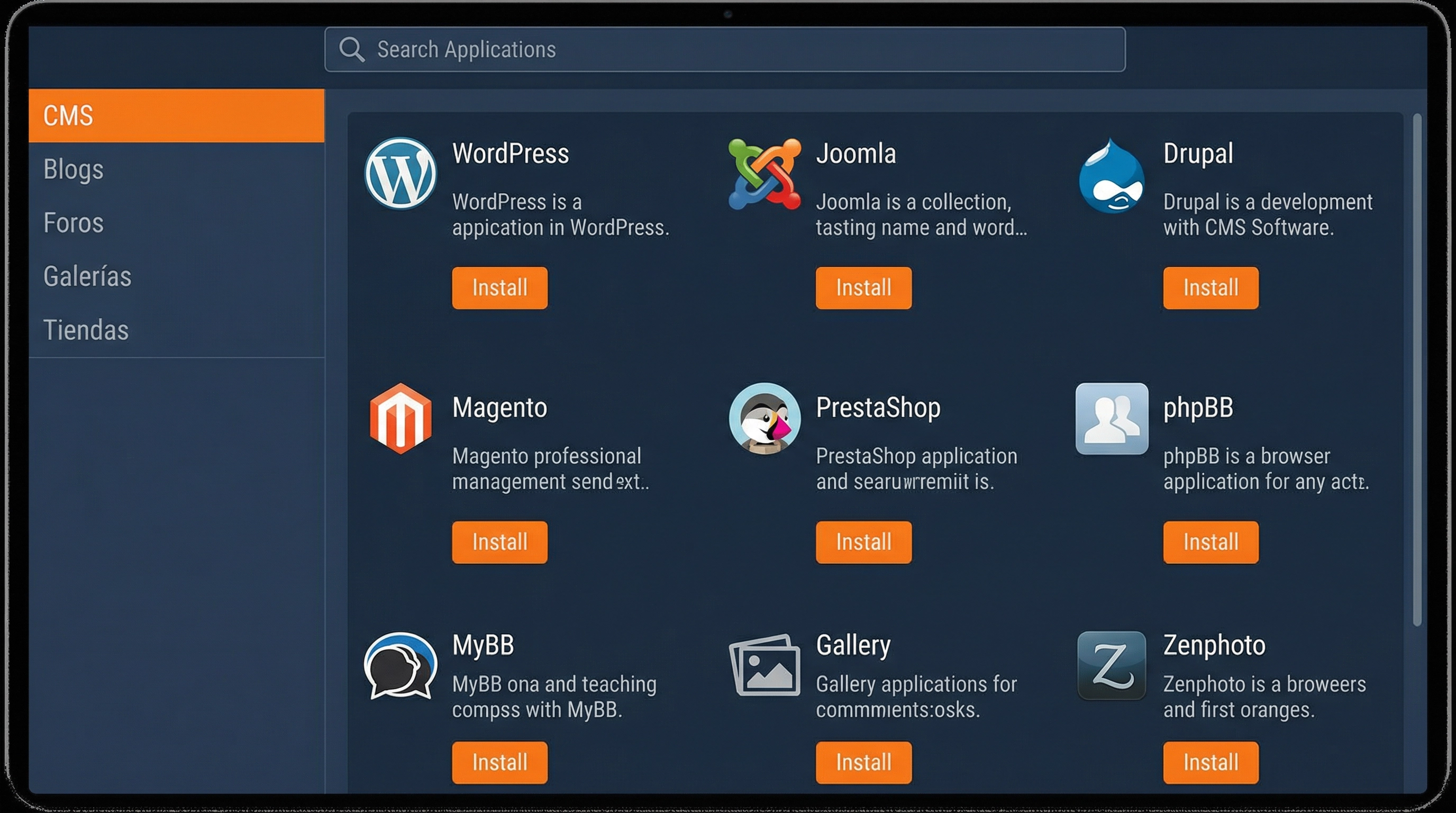Click the MyBB speech bubbles icon
Image resolution: width=1456 pixels, height=813 pixels.
click(400, 665)
